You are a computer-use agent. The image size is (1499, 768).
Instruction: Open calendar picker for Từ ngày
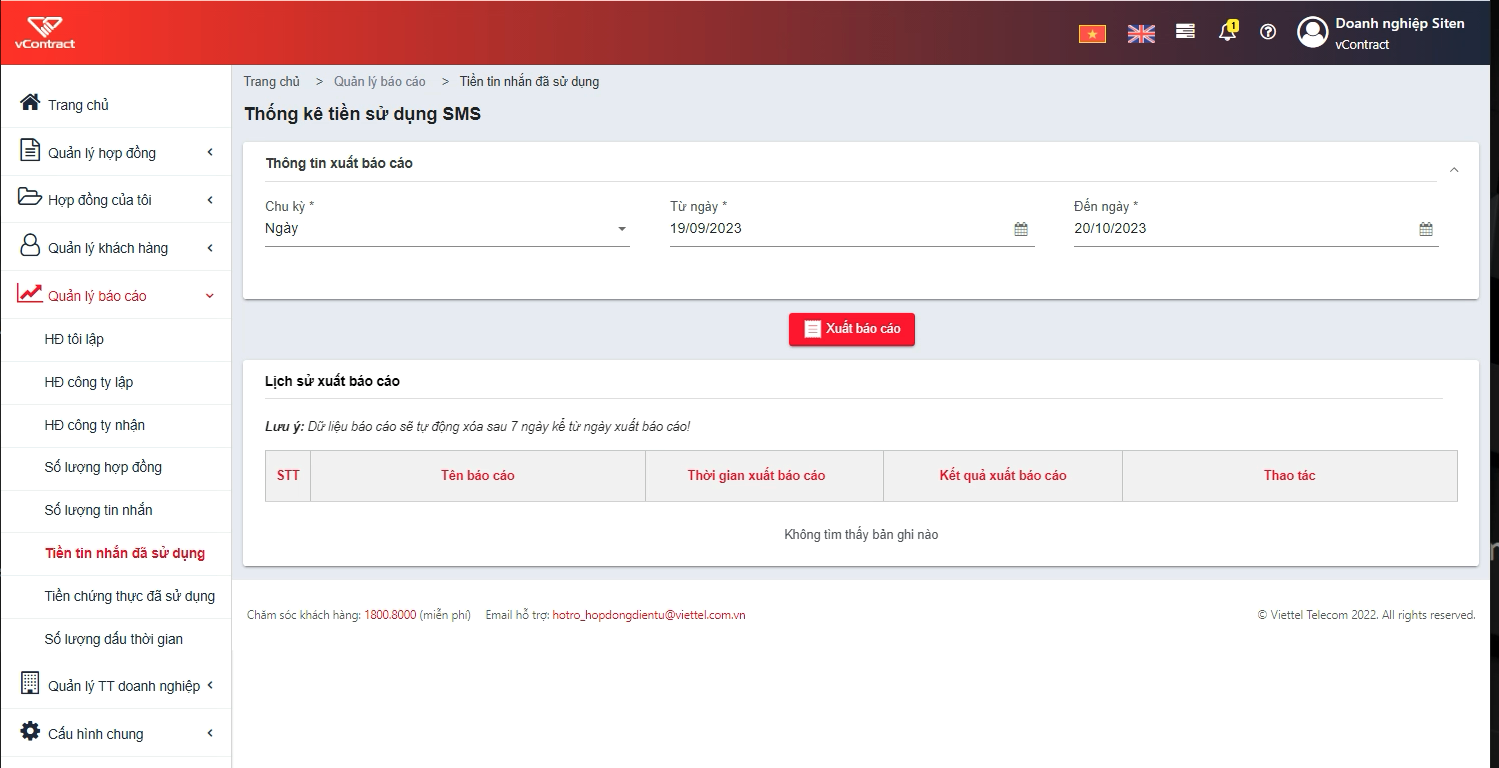1021,229
